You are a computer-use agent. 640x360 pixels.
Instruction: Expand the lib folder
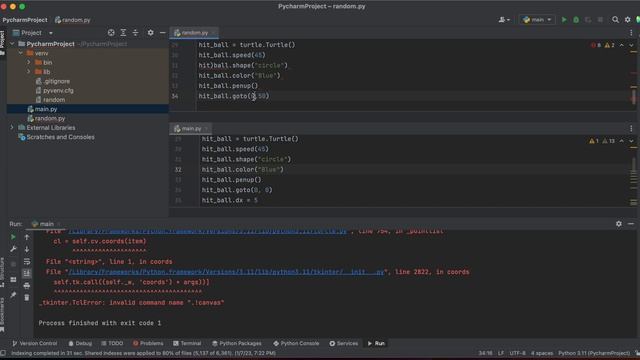pyautogui.click(x=29, y=72)
